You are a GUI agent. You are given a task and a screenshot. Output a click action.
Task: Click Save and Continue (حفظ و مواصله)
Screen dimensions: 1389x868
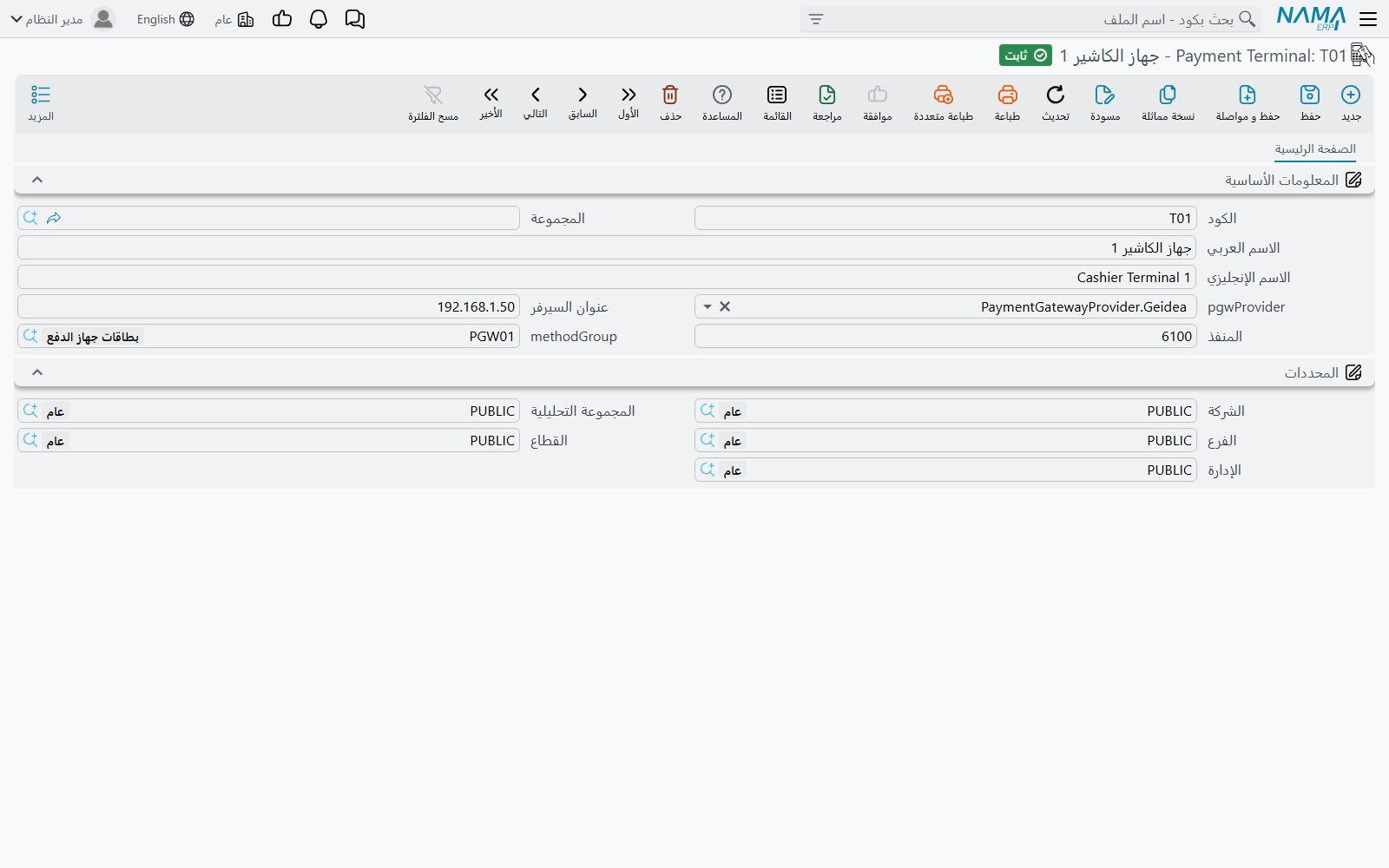pos(1247,102)
